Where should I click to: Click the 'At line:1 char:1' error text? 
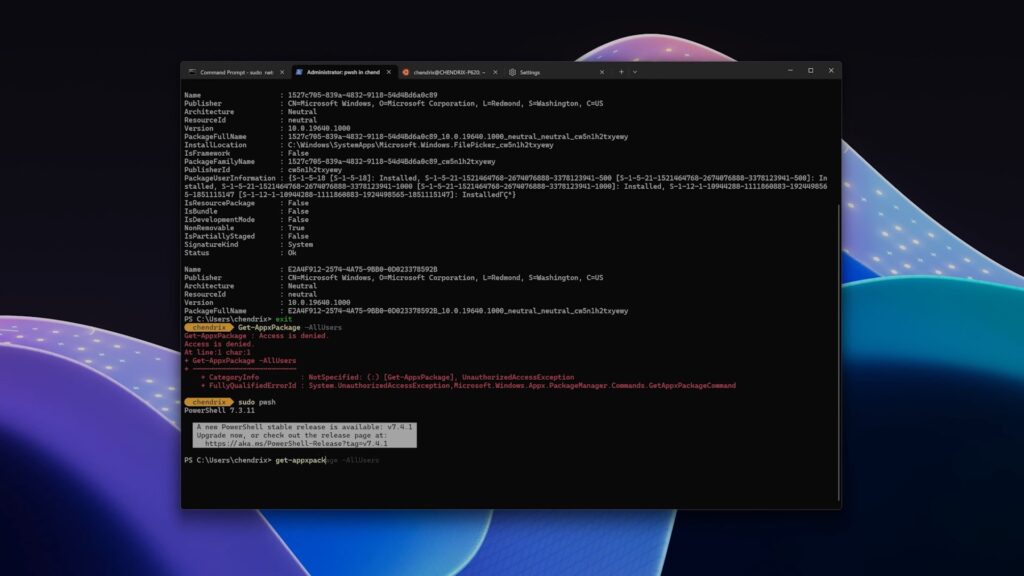click(217, 353)
